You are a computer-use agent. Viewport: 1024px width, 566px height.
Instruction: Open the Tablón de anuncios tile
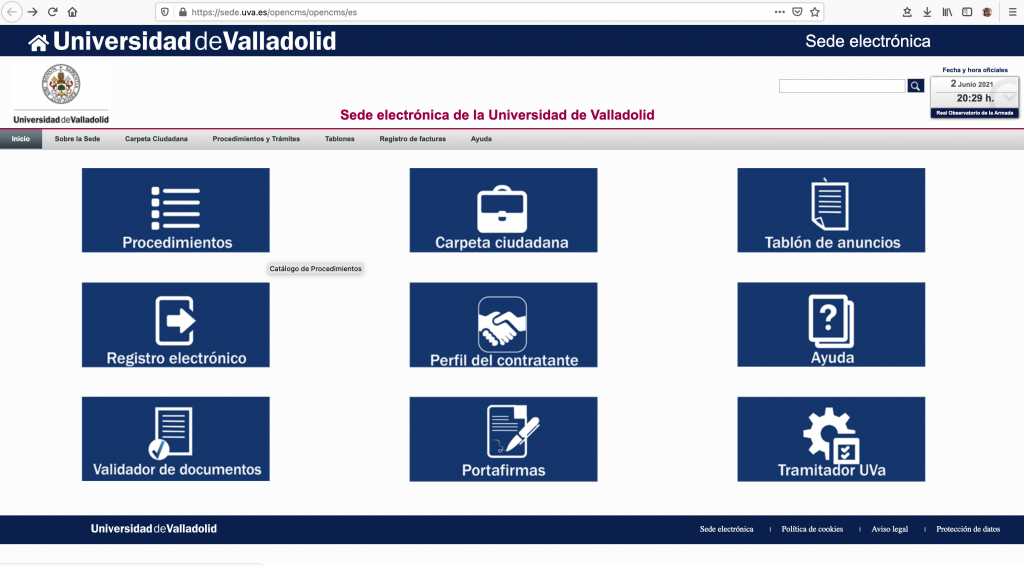pyautogui.click(x=831, y=210)
